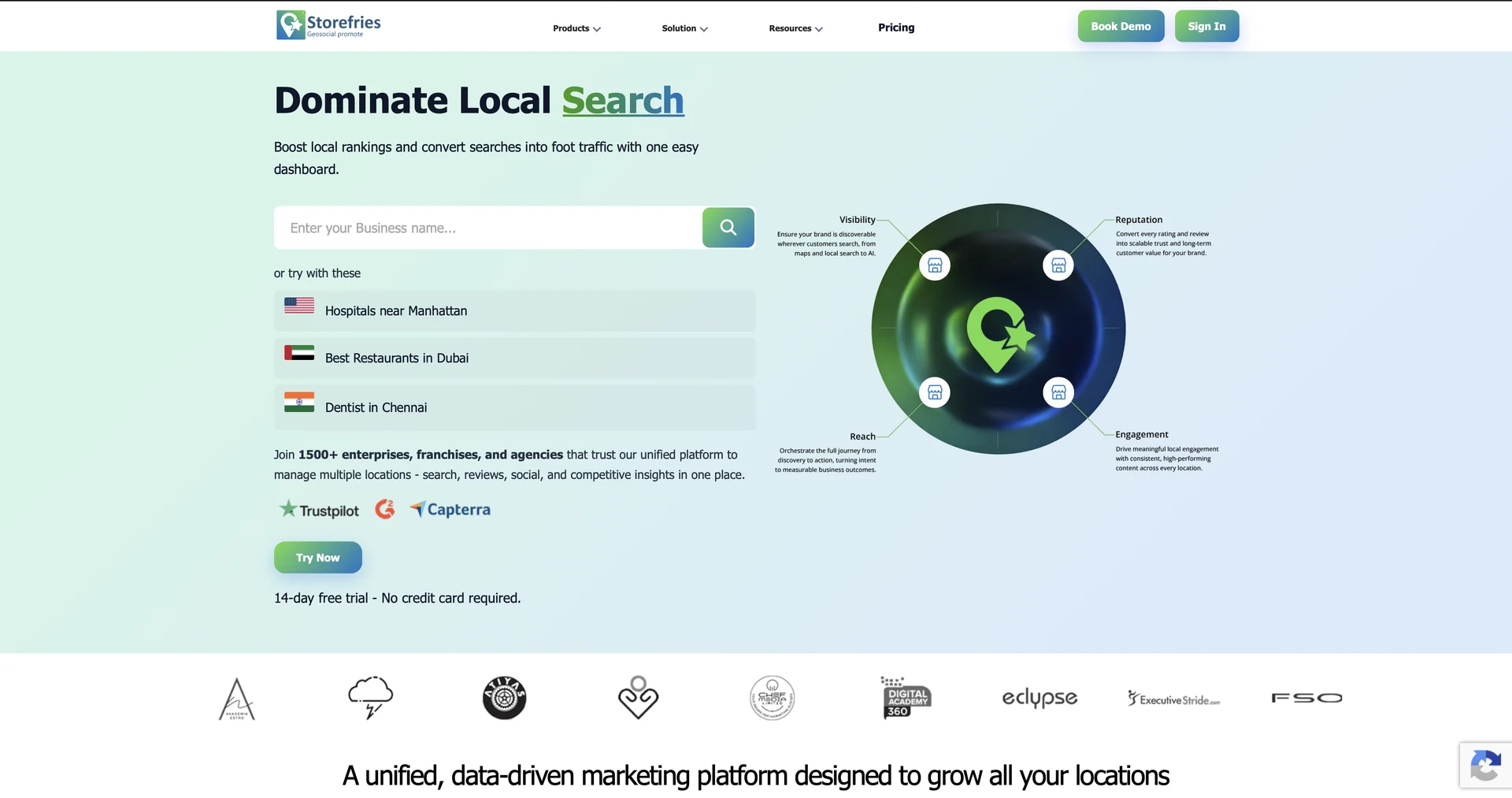Click the reCAPTCHA badge
The width and height of the screenshot is (1512, 798).
[1485, 765]
